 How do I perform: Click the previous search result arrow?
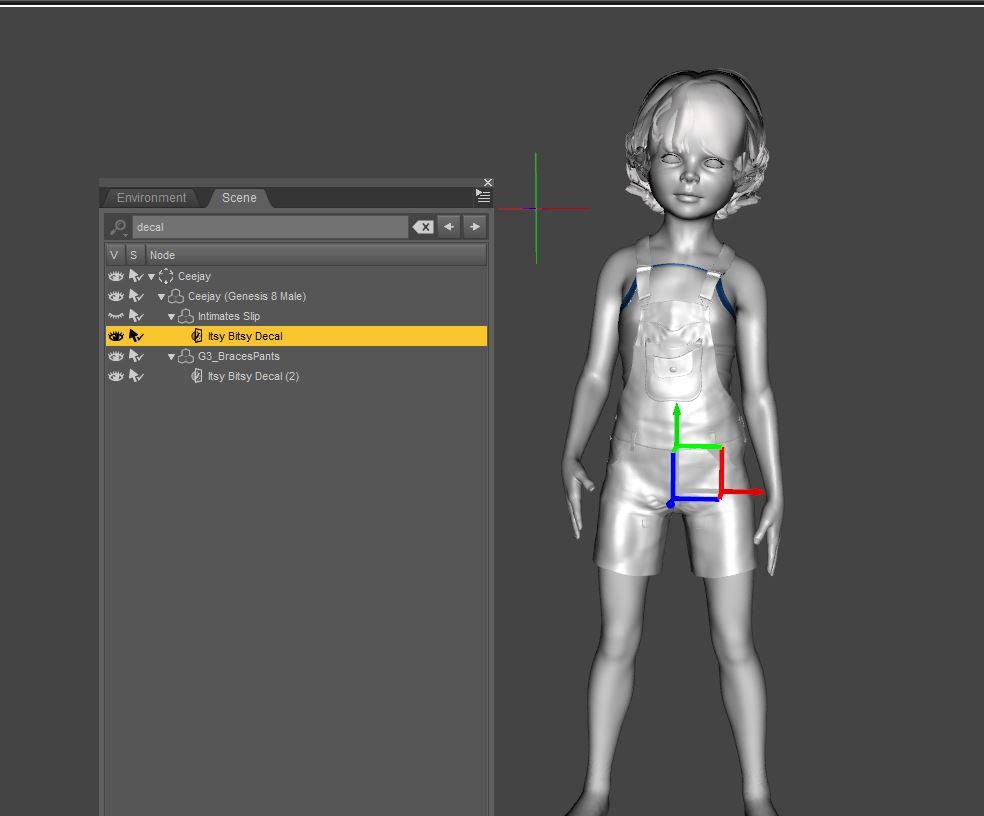(448, 226)
